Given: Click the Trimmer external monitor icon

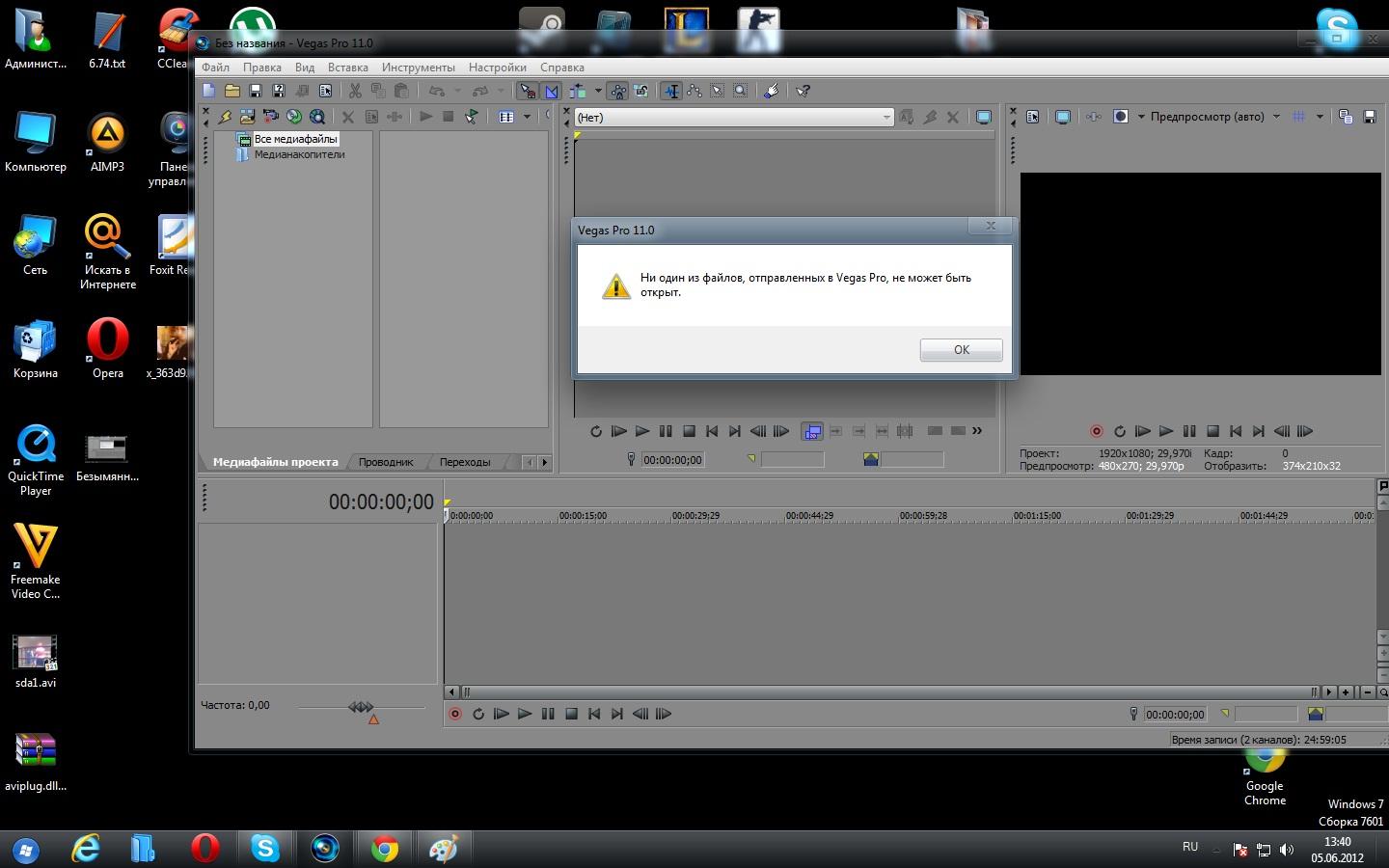Looking at the screenshot, I should click(x=984, y=117).
